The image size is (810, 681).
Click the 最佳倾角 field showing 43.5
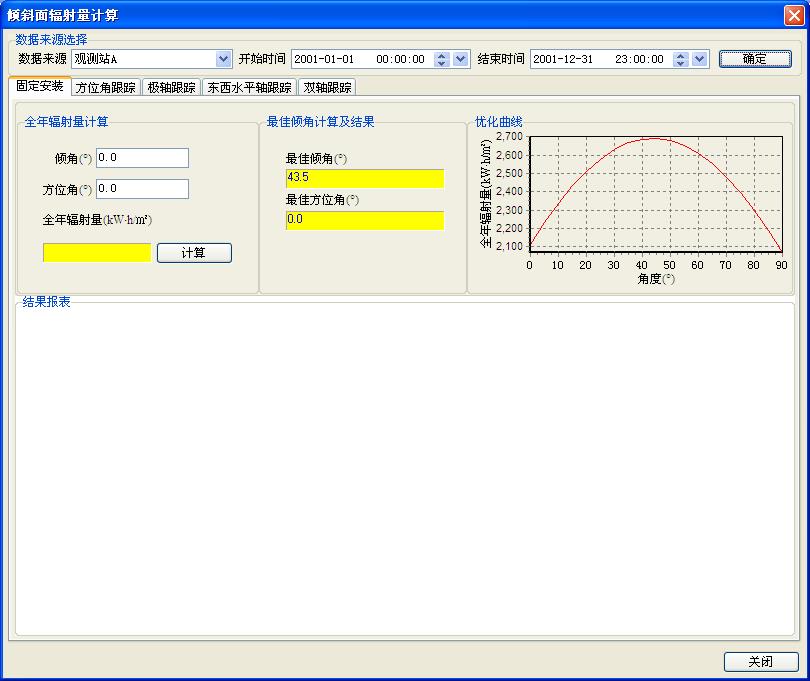pos(365,178)
